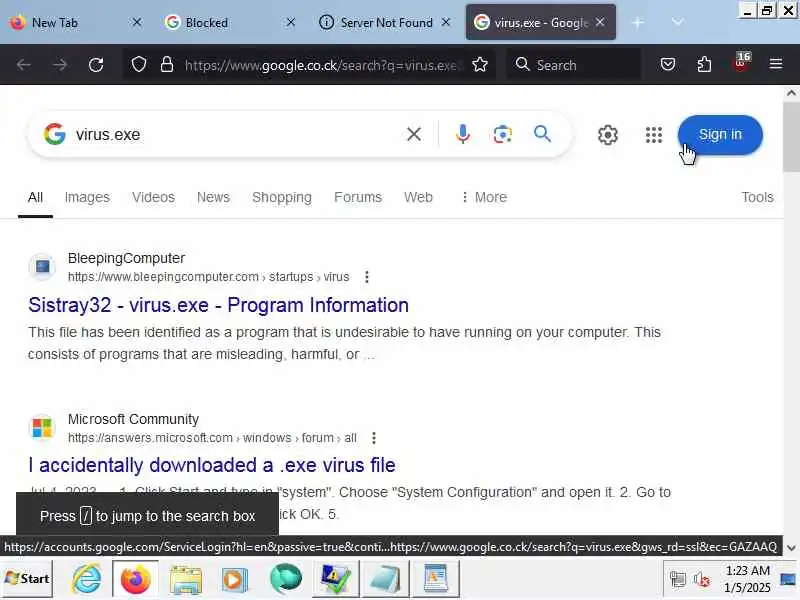The image size is (800, 600).
Task: Click the BleepingComputer site favicon
Action: click(42, 266)
